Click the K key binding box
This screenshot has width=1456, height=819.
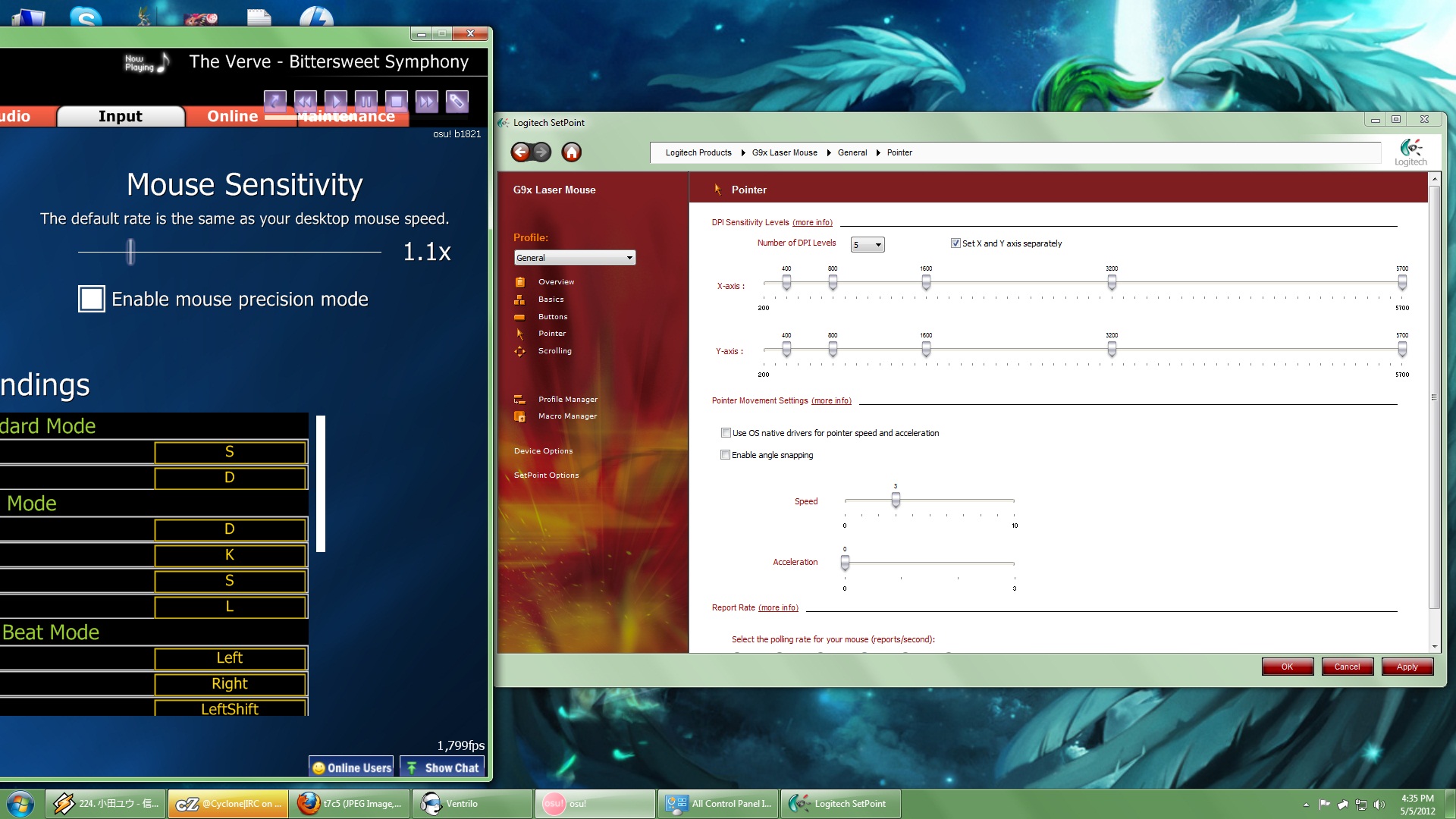(231, 555)
